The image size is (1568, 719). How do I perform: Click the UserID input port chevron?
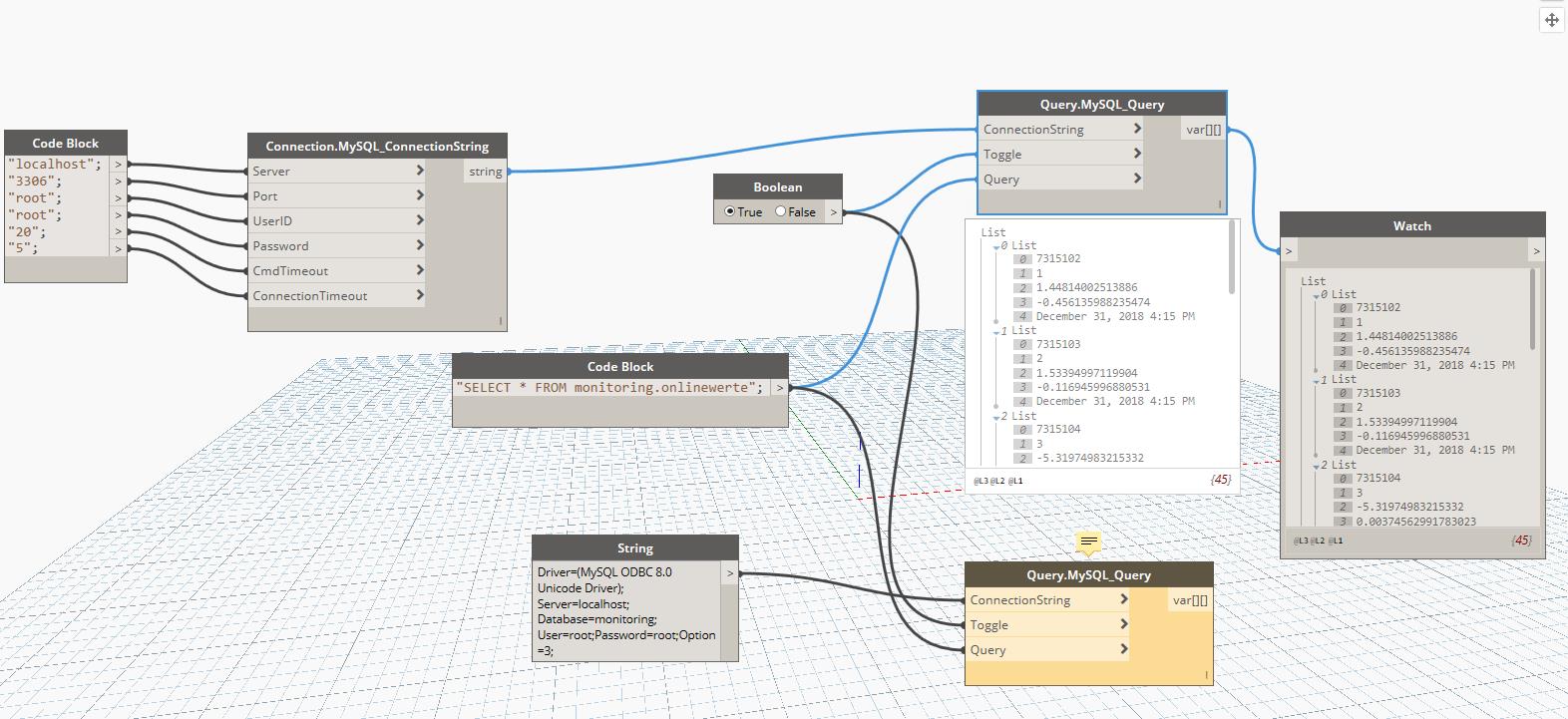click(x=420, y=220)
